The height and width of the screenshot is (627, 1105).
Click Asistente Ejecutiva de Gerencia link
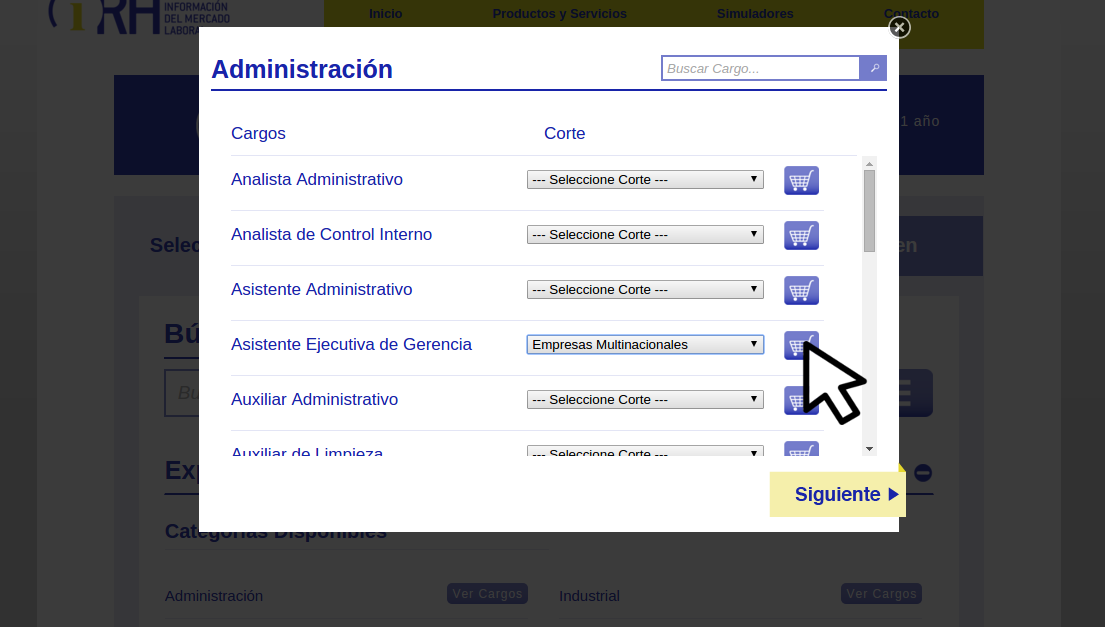(x=351, y=344)
